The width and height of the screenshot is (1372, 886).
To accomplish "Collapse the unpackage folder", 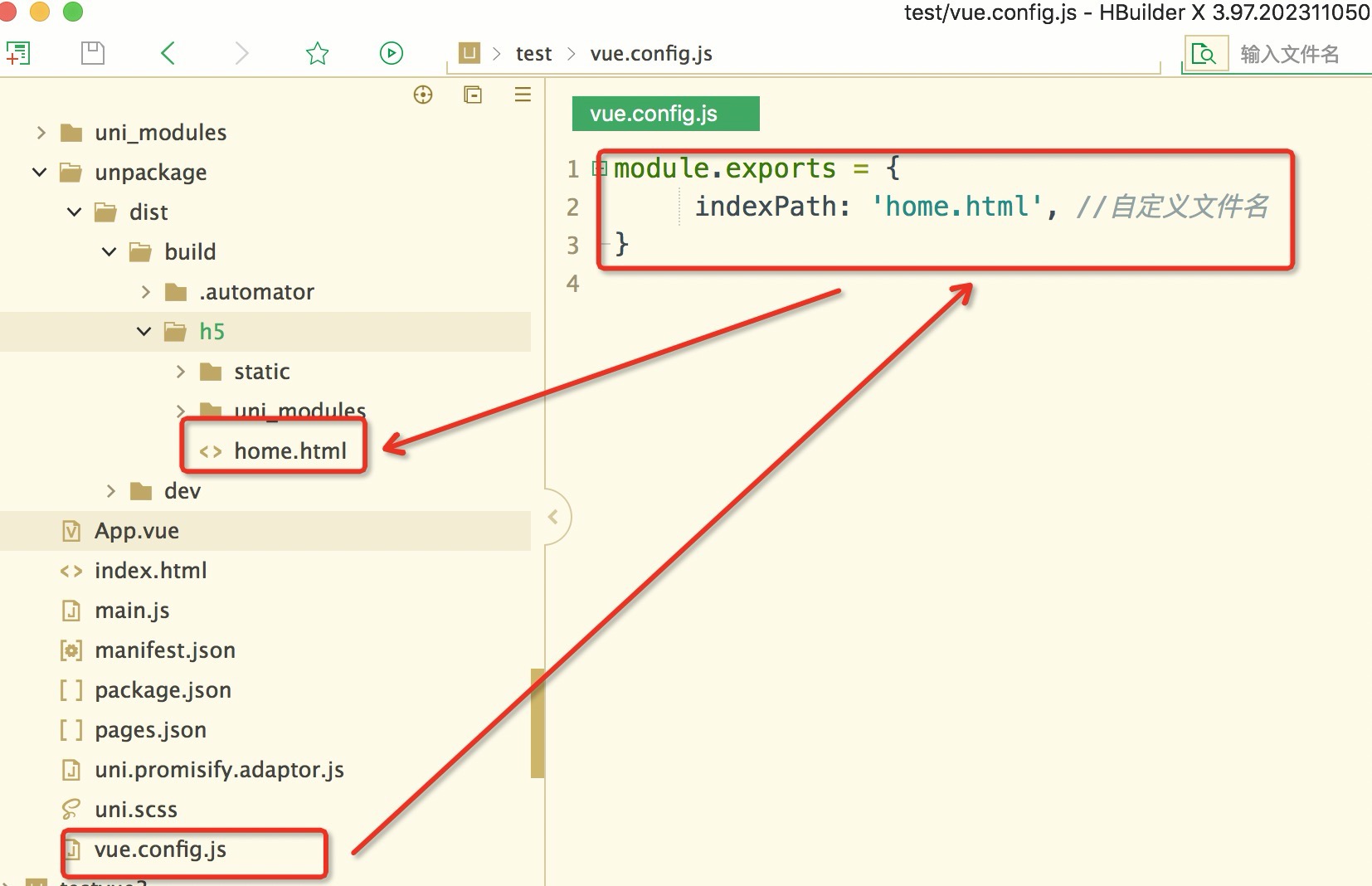I will (40, 173).
